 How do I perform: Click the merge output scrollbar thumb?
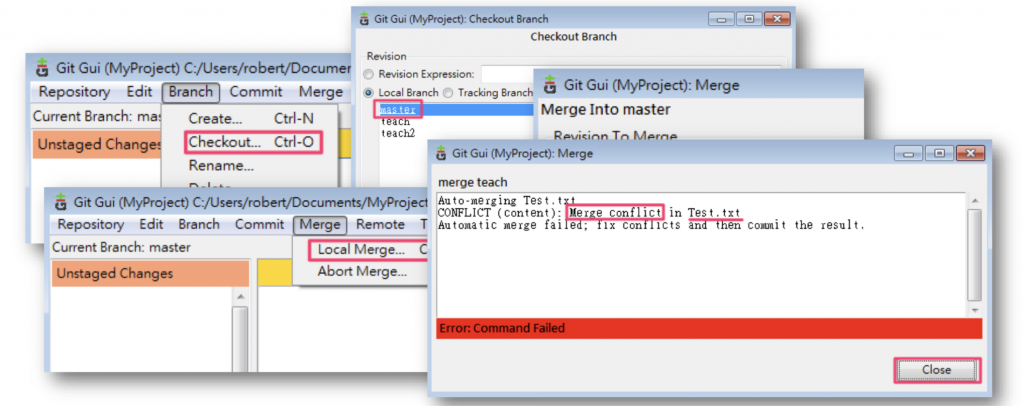click(974, 254)
